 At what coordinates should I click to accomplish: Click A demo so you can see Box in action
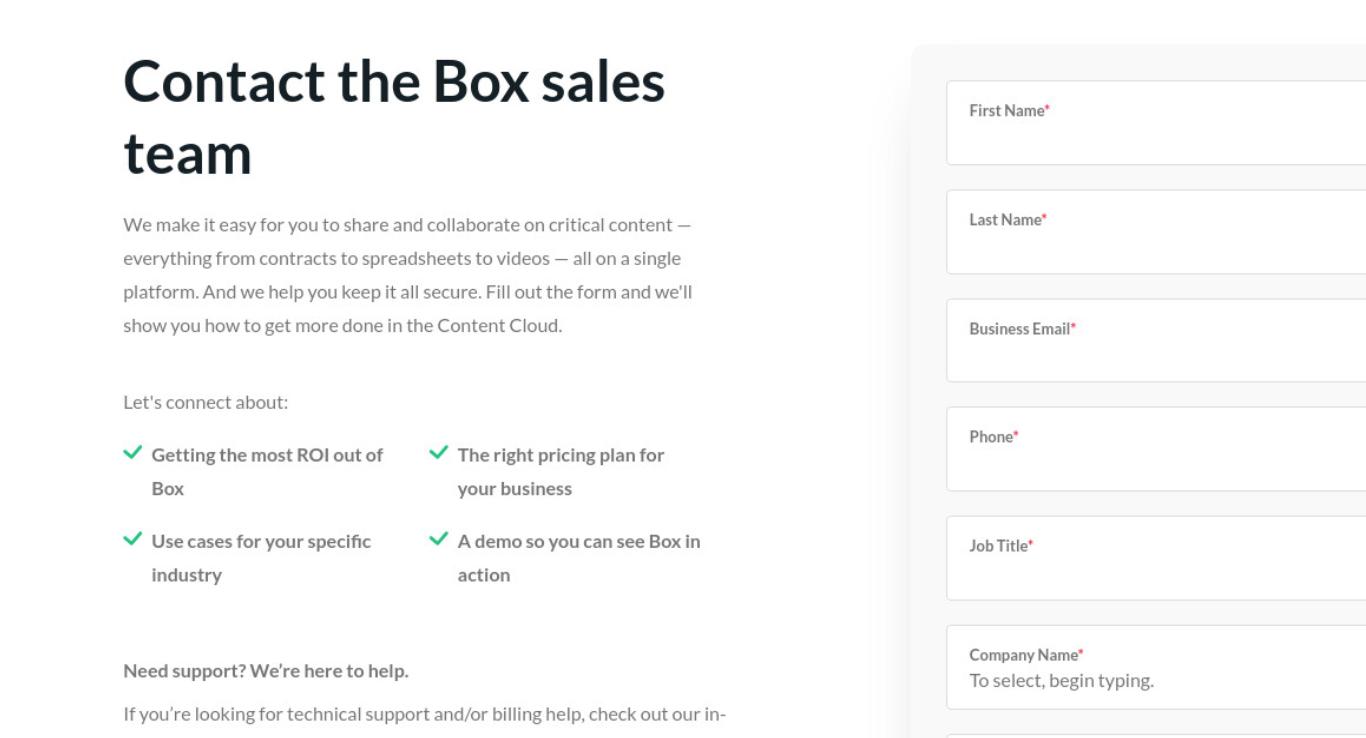579,558
